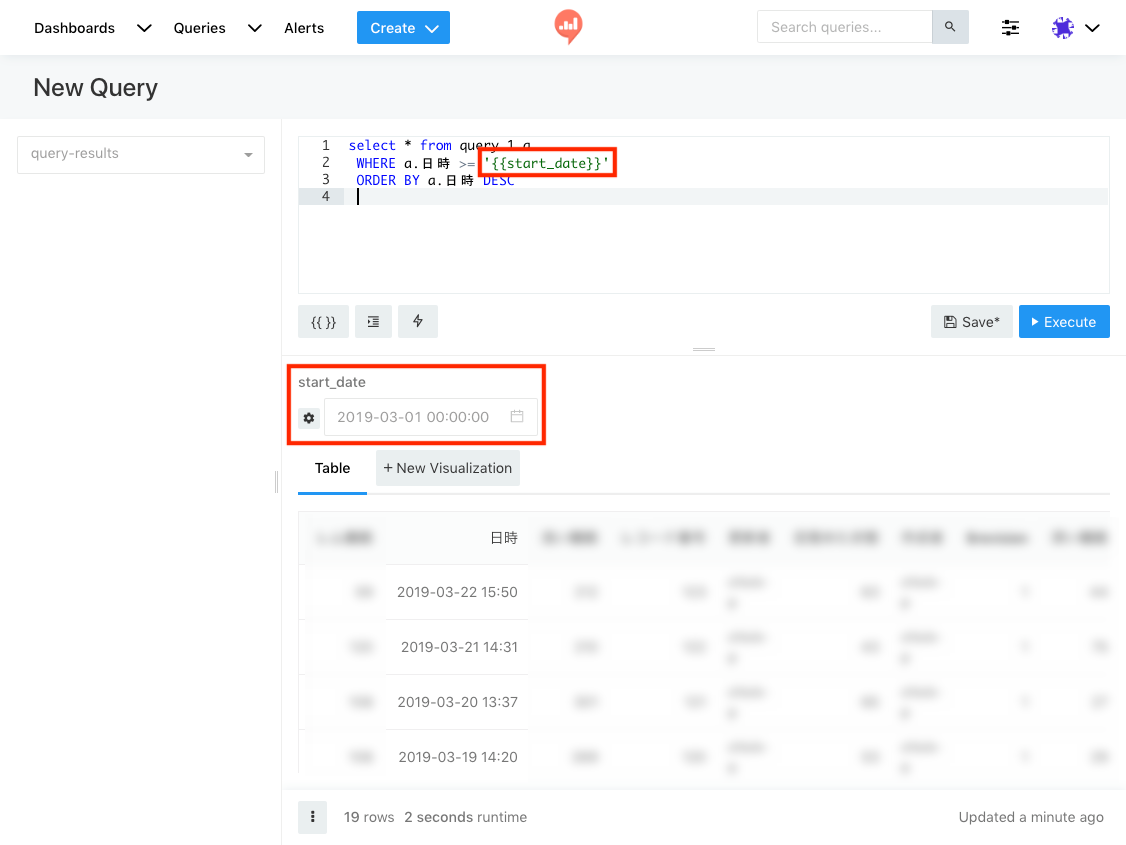
Task: Click the Redash logo icon
Action: [568, 27]
